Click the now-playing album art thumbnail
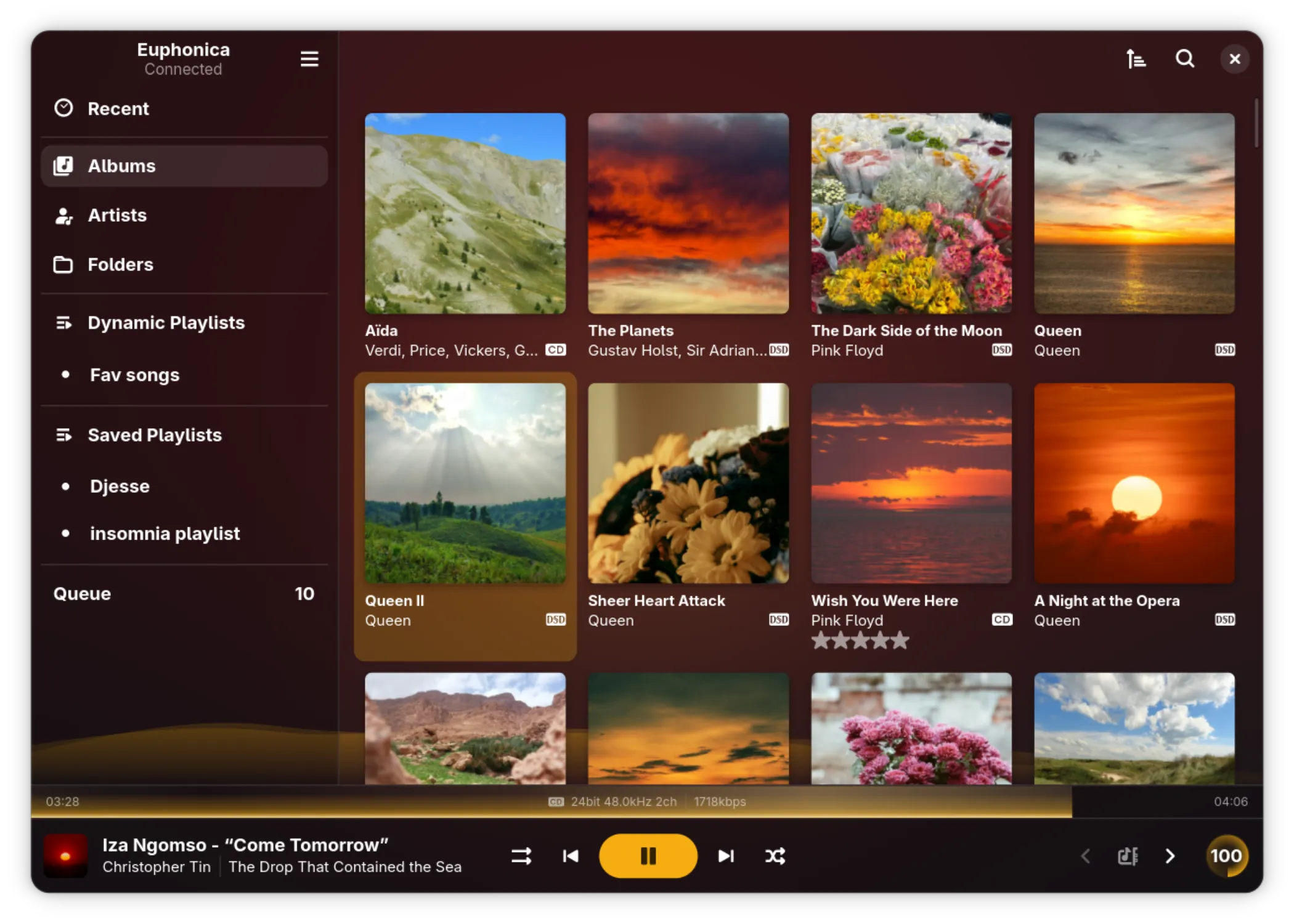The image size is (1294, 924). click(65, 856)
